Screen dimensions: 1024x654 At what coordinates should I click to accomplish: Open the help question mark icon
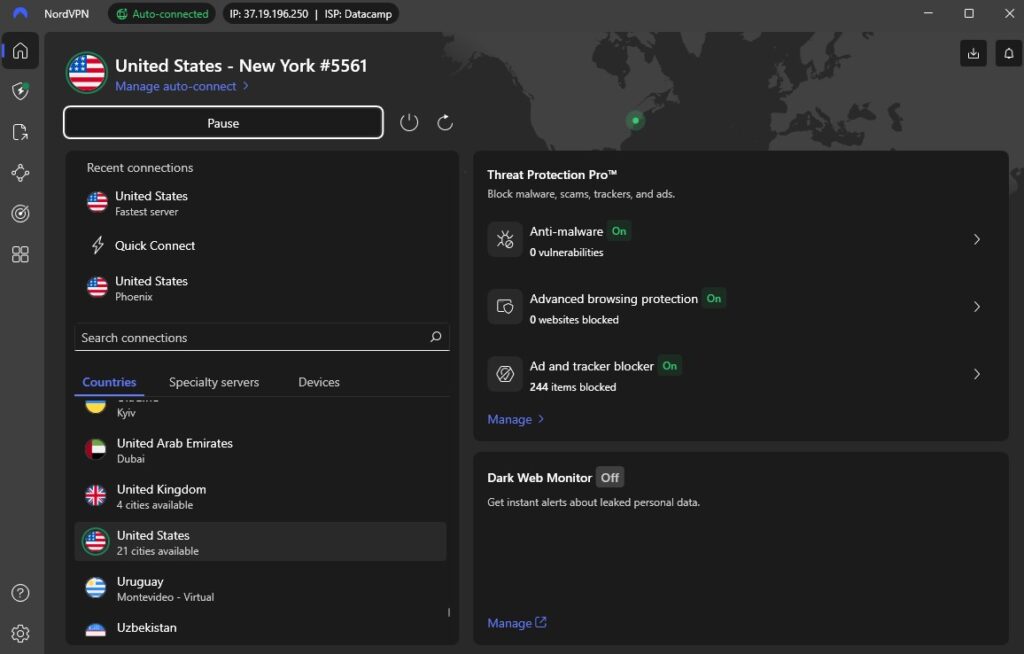pos(20,593)
